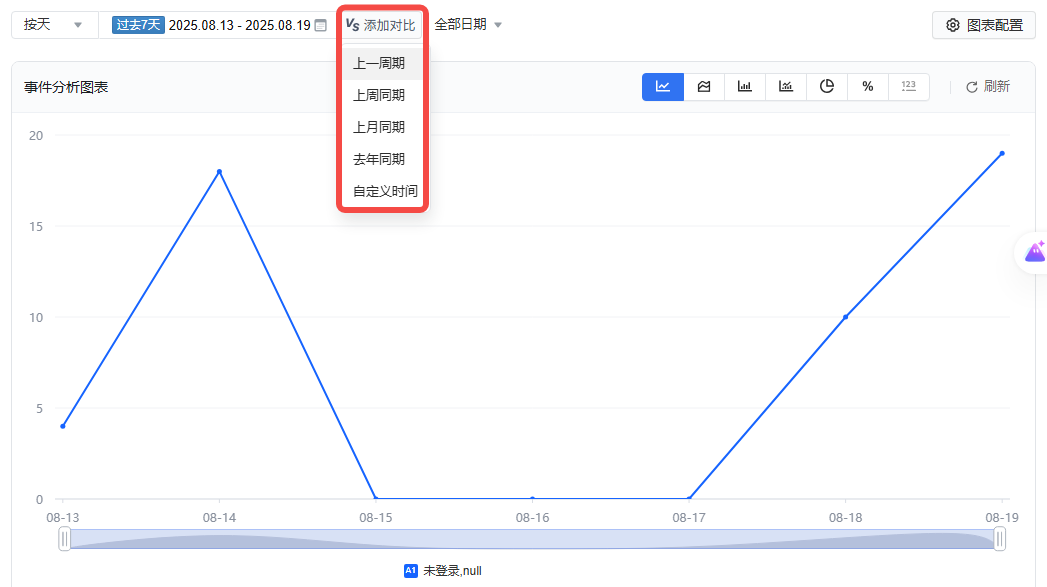Choose 去年同期 from compare menu

click(x=382, y=160)
